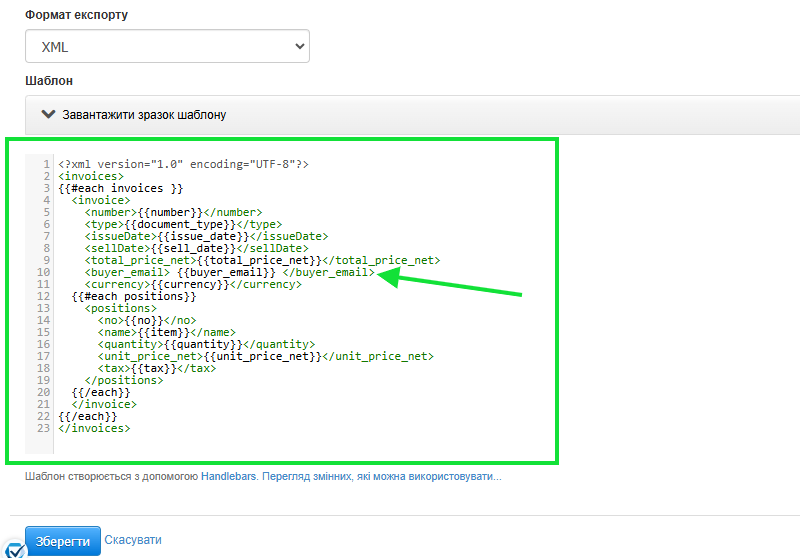Viewport: 800px width, 558px height.
Task: Open the Перегляд змінних link
Action: click(x=381, y=477)
